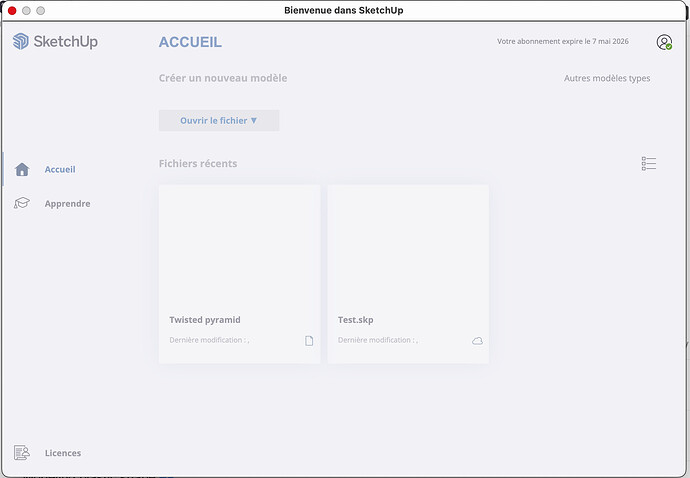Click the Test.skp file name
The width and height of the screenshot is (690, 478).
coord(356,320)
